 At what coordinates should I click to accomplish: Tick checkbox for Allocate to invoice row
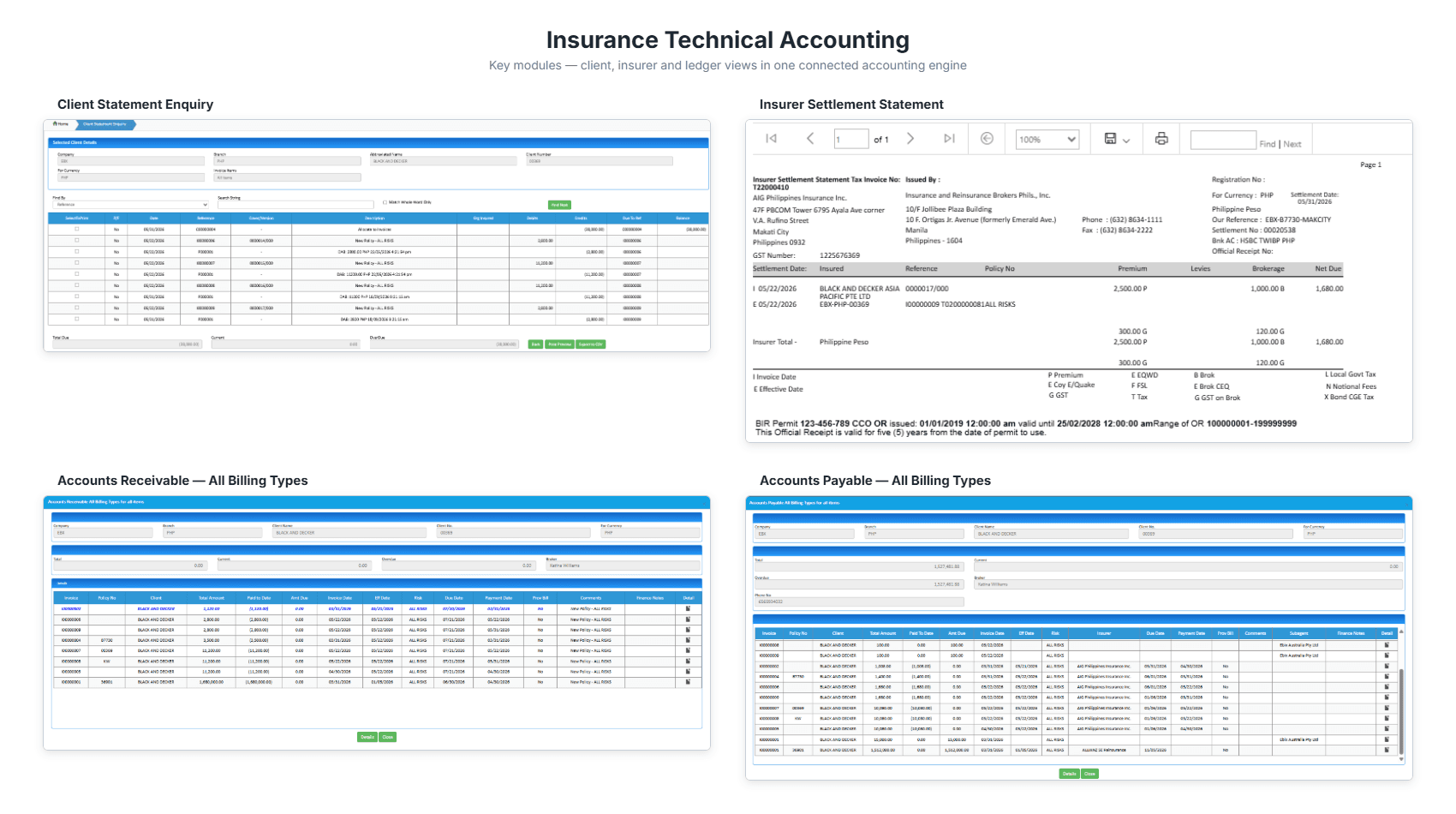tap(76, 229)
